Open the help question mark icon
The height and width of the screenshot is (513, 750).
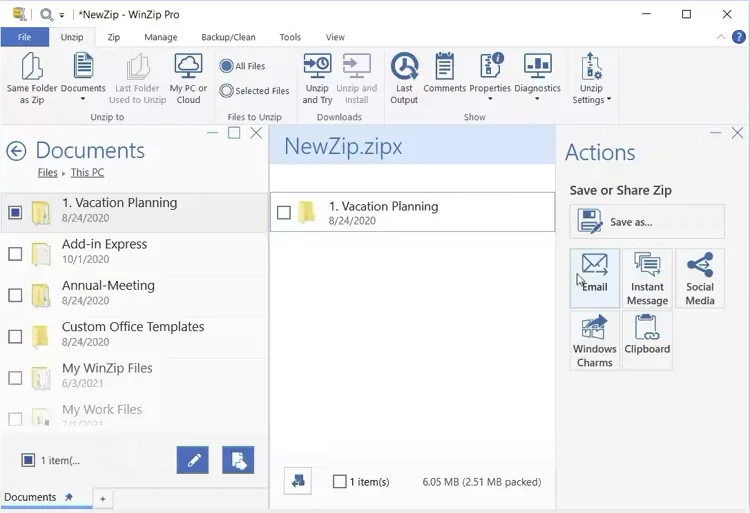739,37
